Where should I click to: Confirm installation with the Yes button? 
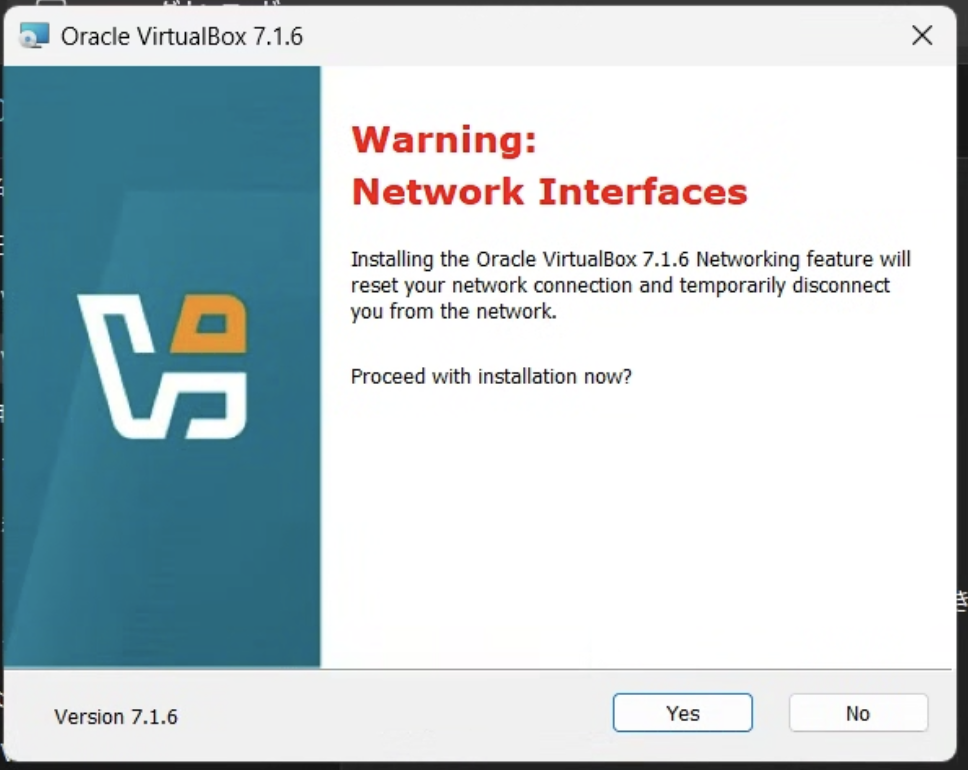683,713
